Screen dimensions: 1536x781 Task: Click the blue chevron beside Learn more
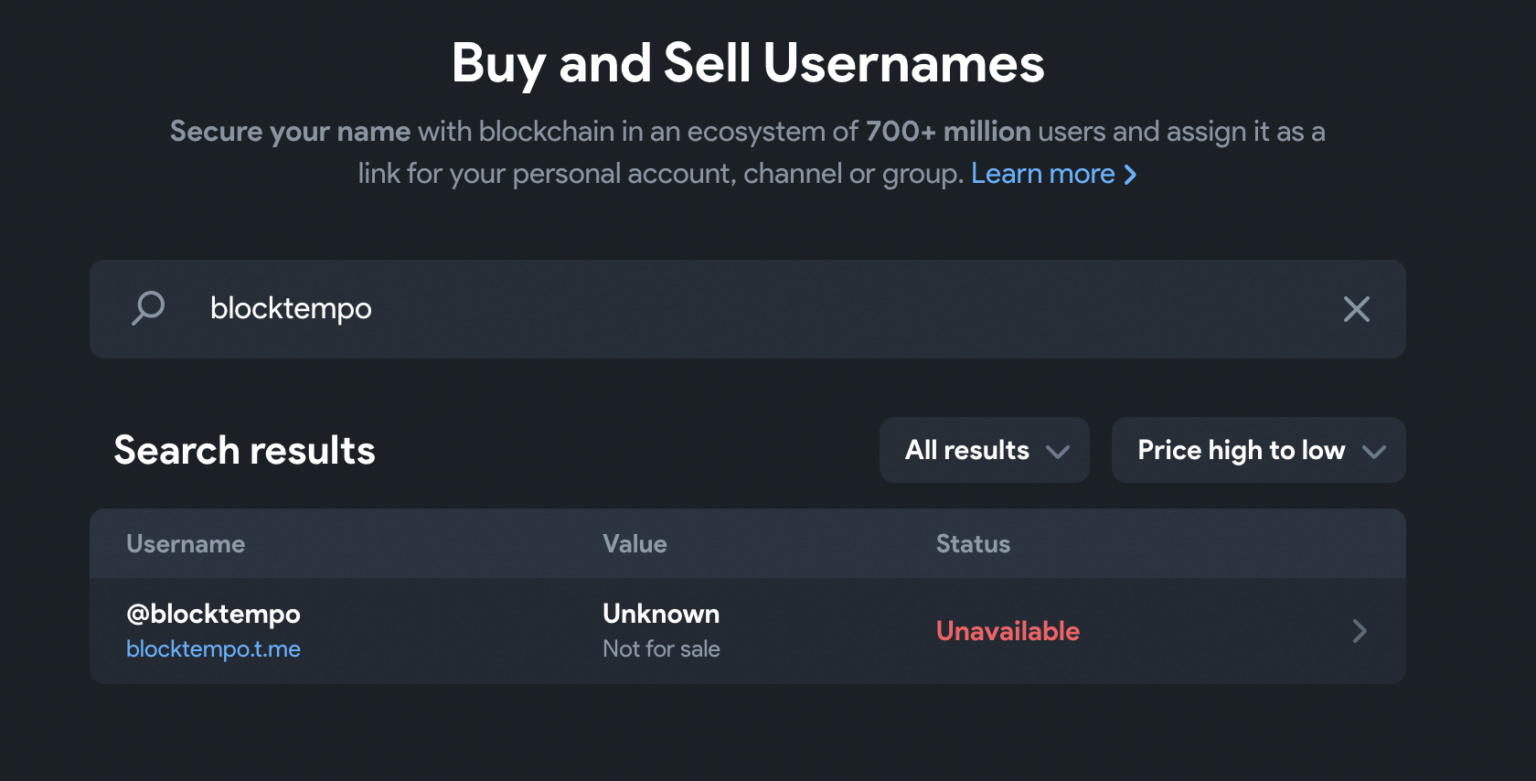tap(1131, 174)
